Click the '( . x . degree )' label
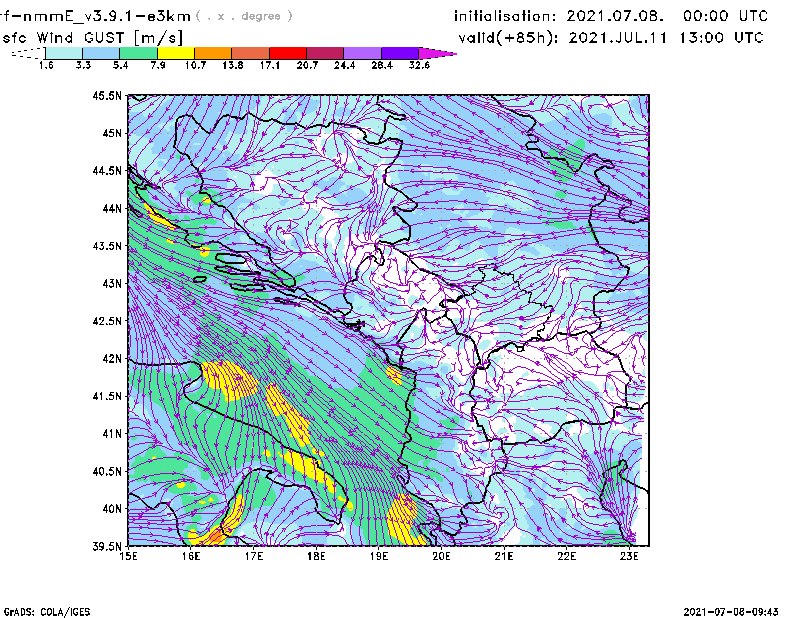Image resolution: width=800 pixels, height=618 pixels. point(244,16)
